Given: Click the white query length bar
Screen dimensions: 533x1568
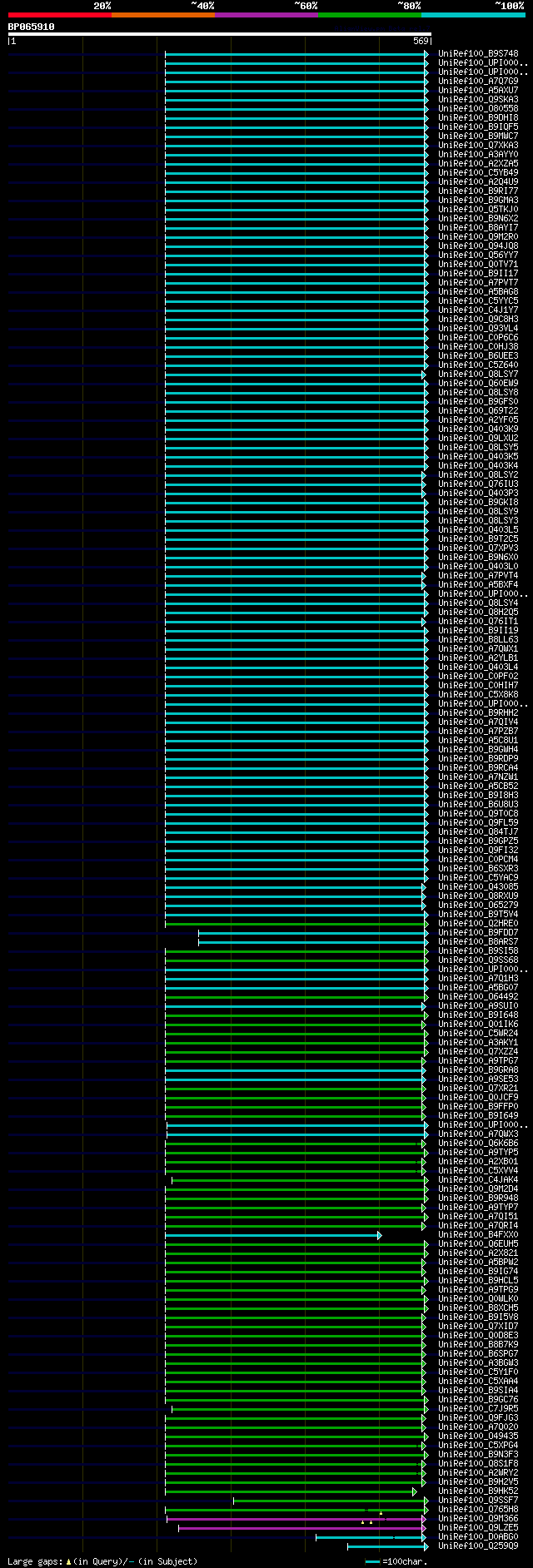Looking at the screenshot, I should (x=220, y=34).
